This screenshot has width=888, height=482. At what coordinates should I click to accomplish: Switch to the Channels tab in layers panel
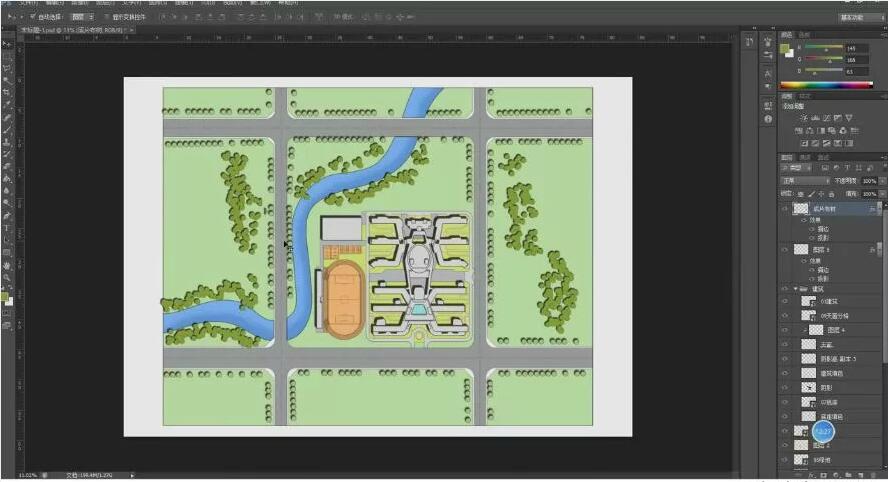pos(805,157)
